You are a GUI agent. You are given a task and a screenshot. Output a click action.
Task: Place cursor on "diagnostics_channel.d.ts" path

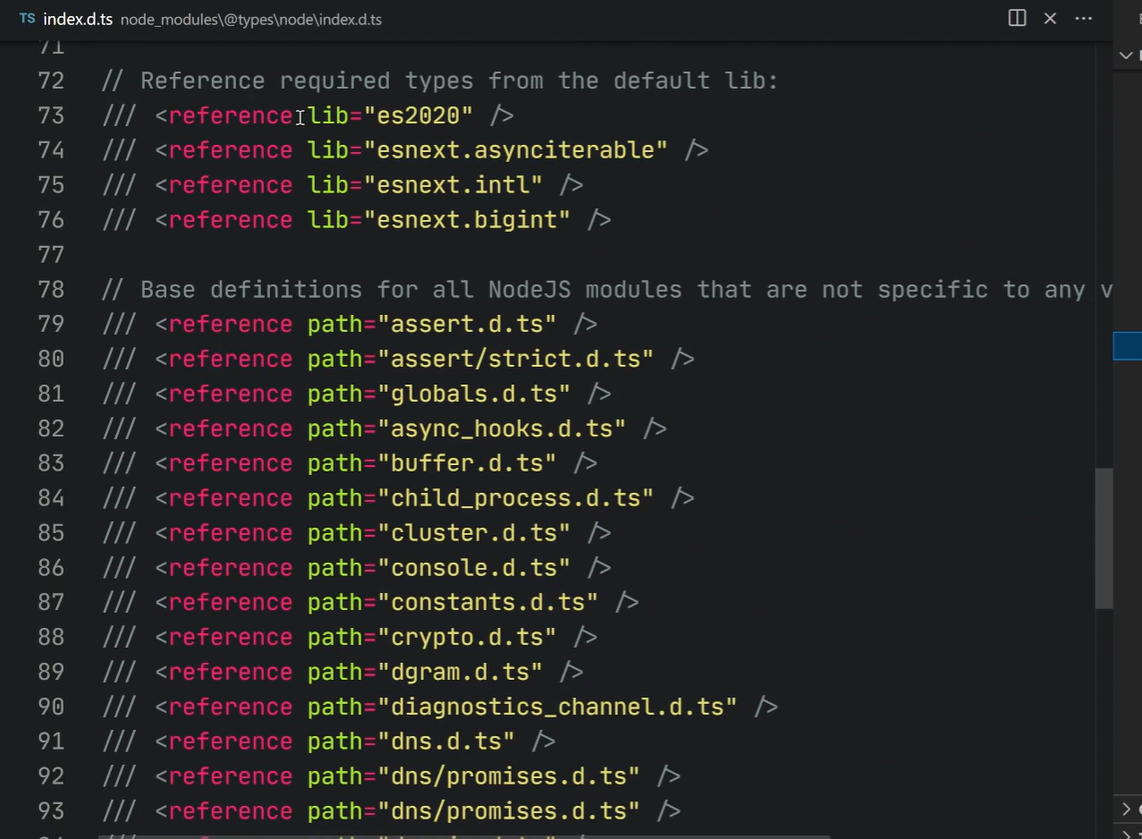(x=557, y=707)
